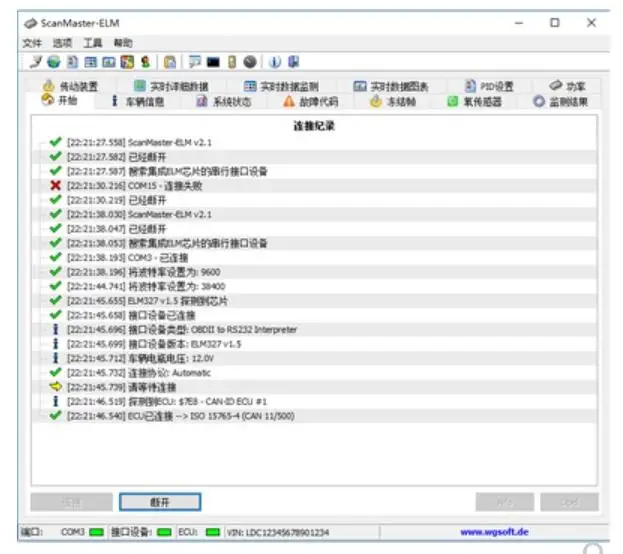Open the 氧传感器 tab
Image resolution: width=623 pixels, height=554 pixels.
[x=475, y=101]
